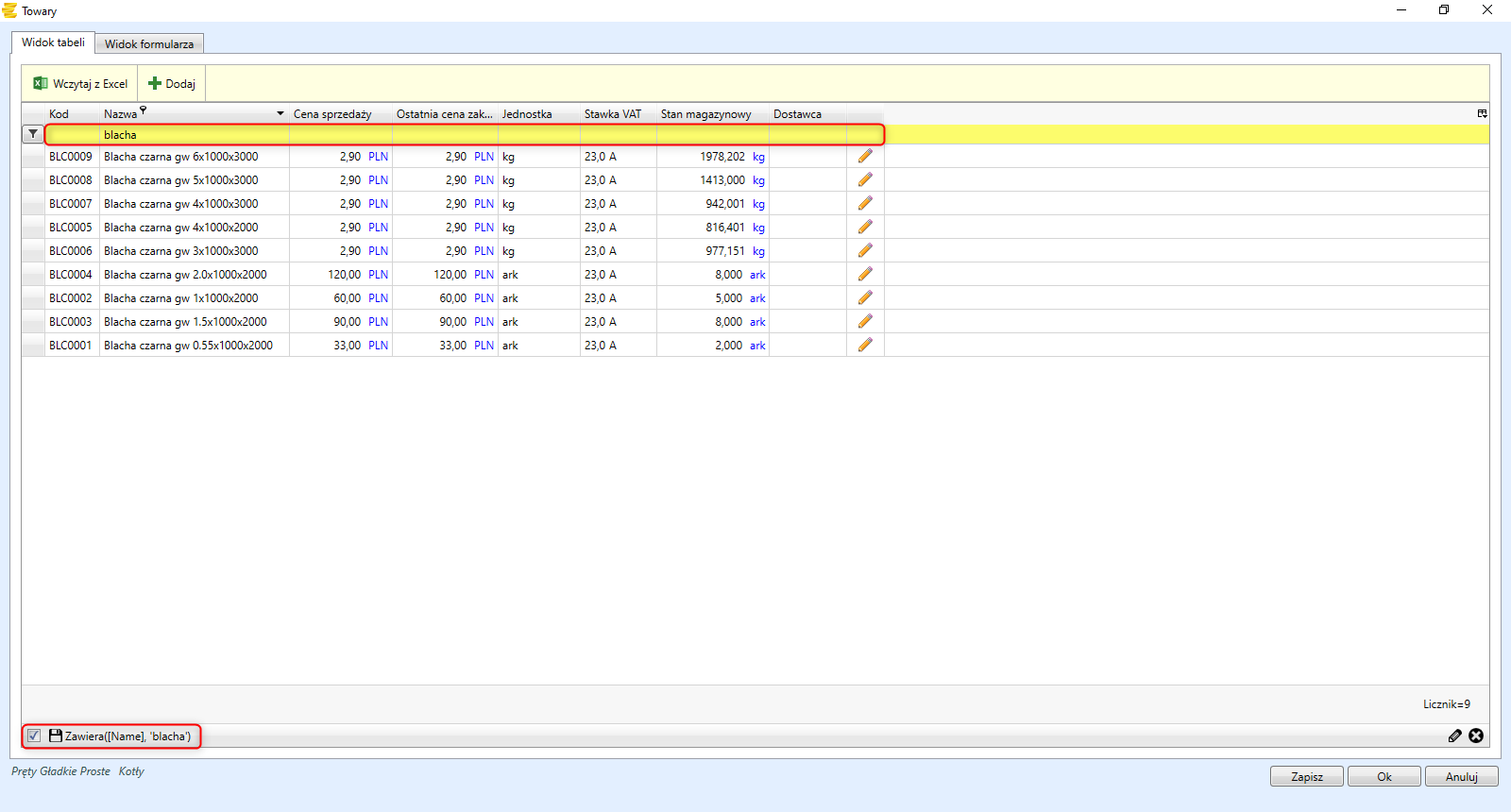1511x812 pixels.
Task: Click the save icon beside the filter expression
Action: [56, 736]
